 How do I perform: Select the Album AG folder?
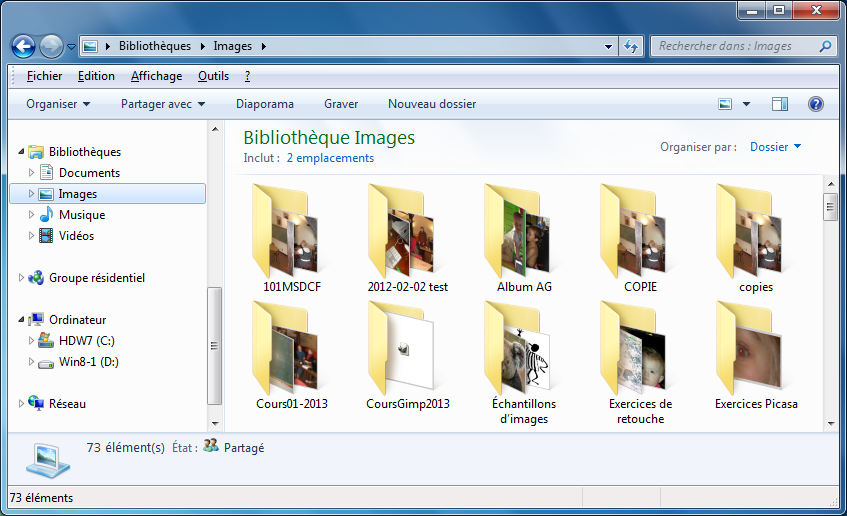[x=524, y=238]
